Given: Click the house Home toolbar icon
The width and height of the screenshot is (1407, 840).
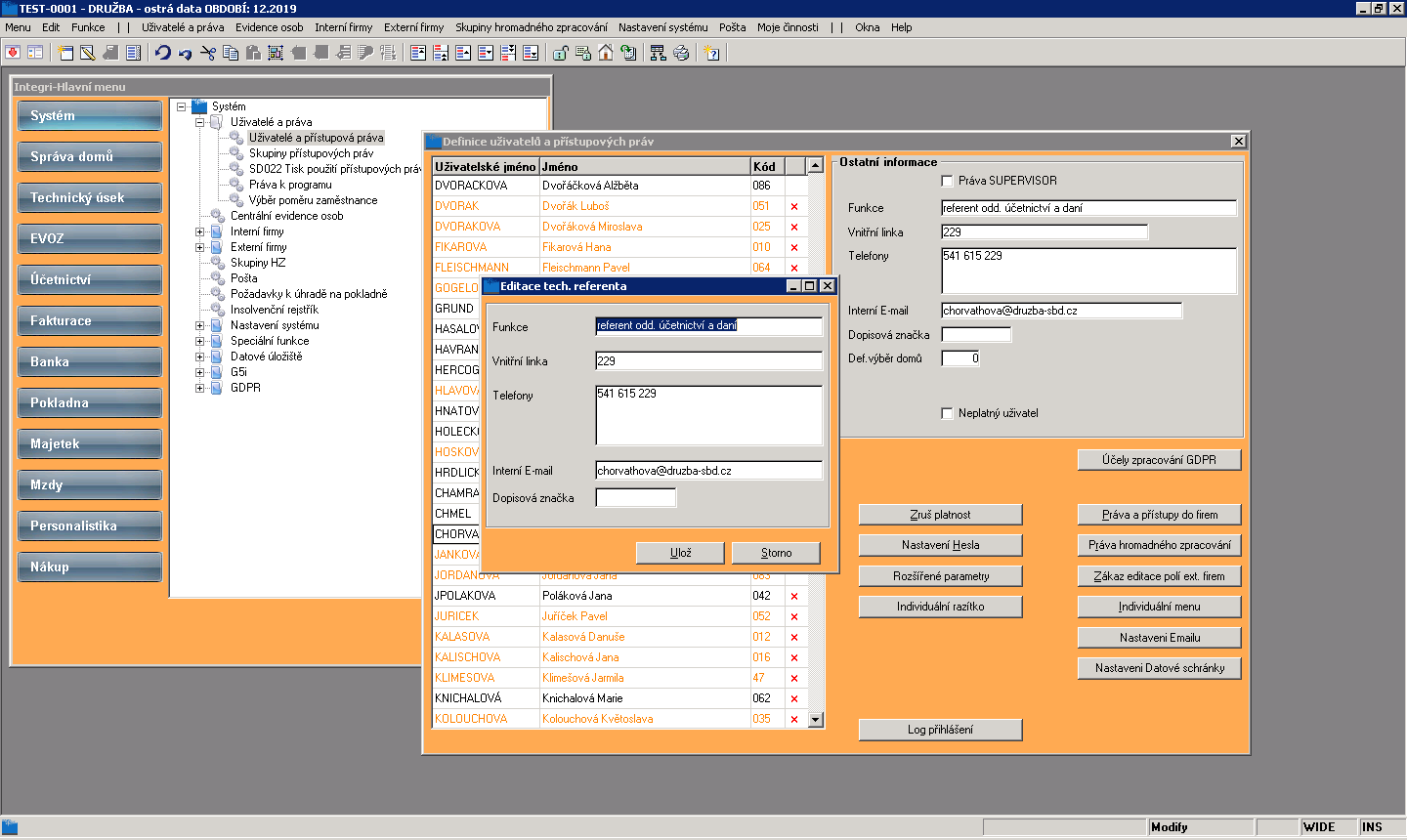Looking at the screenshot, I should click(606, 53).
